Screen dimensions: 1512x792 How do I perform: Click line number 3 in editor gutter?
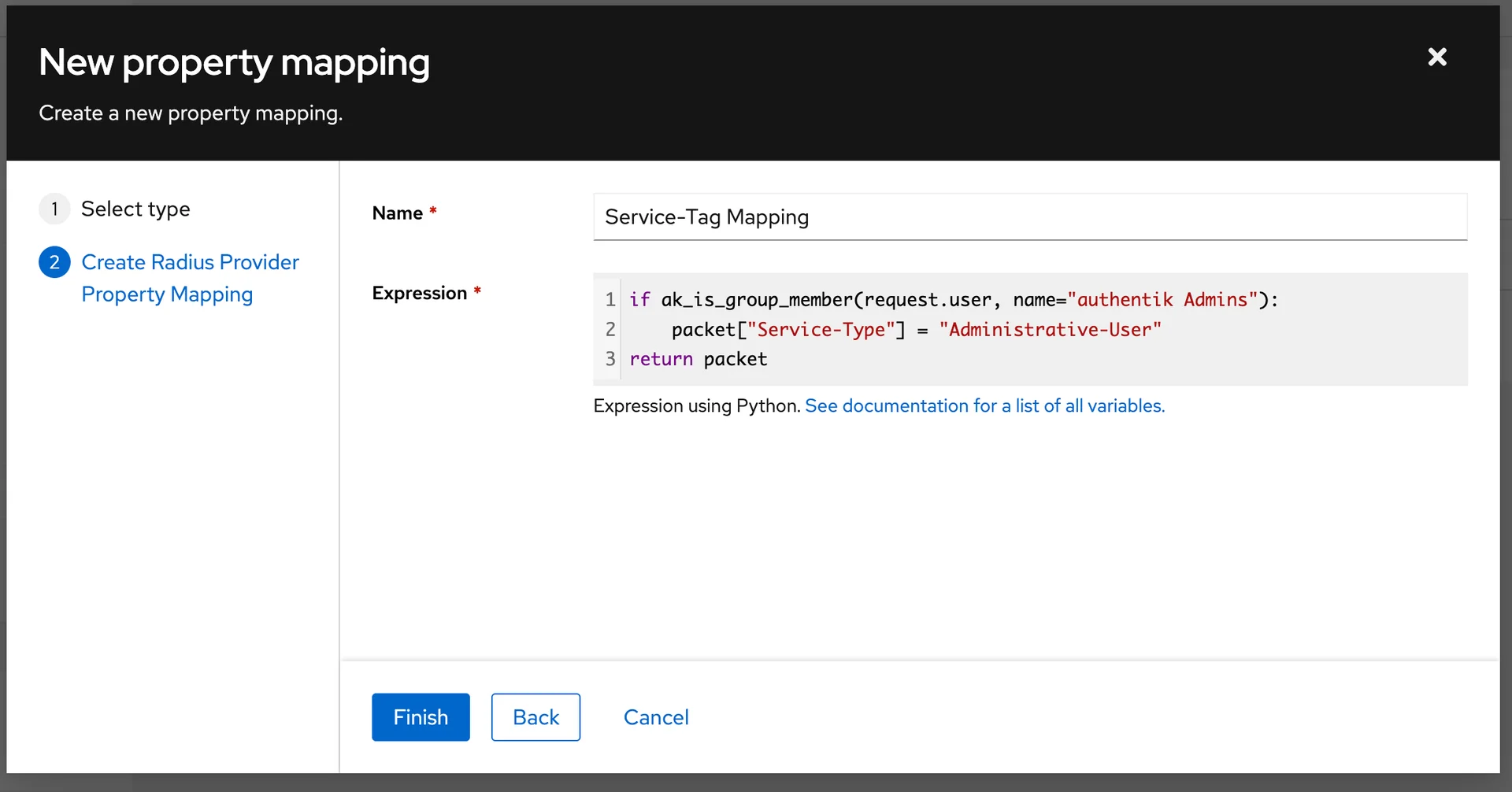pyautogui.click(x=610, y=359)
